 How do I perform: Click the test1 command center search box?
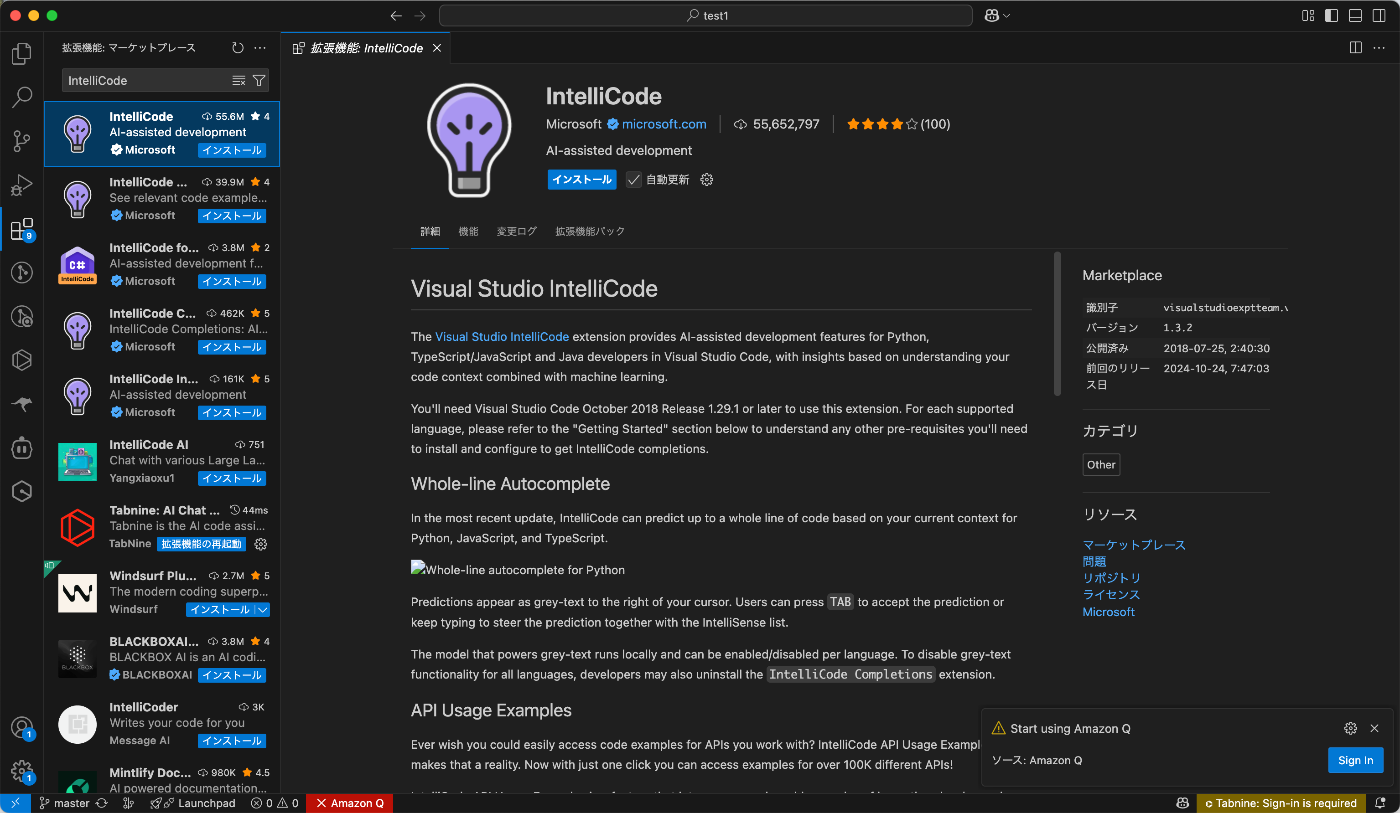coord(706,15)
